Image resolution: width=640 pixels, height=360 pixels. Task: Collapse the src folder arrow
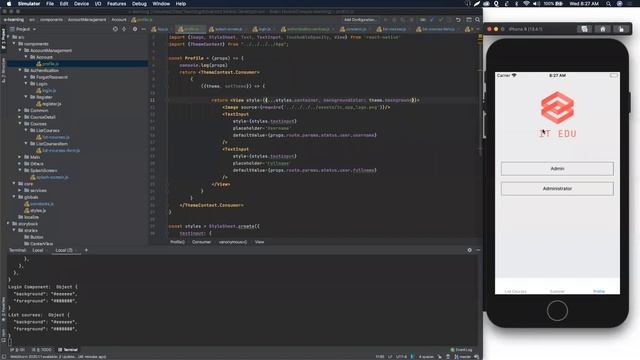[x=9, y=37]
